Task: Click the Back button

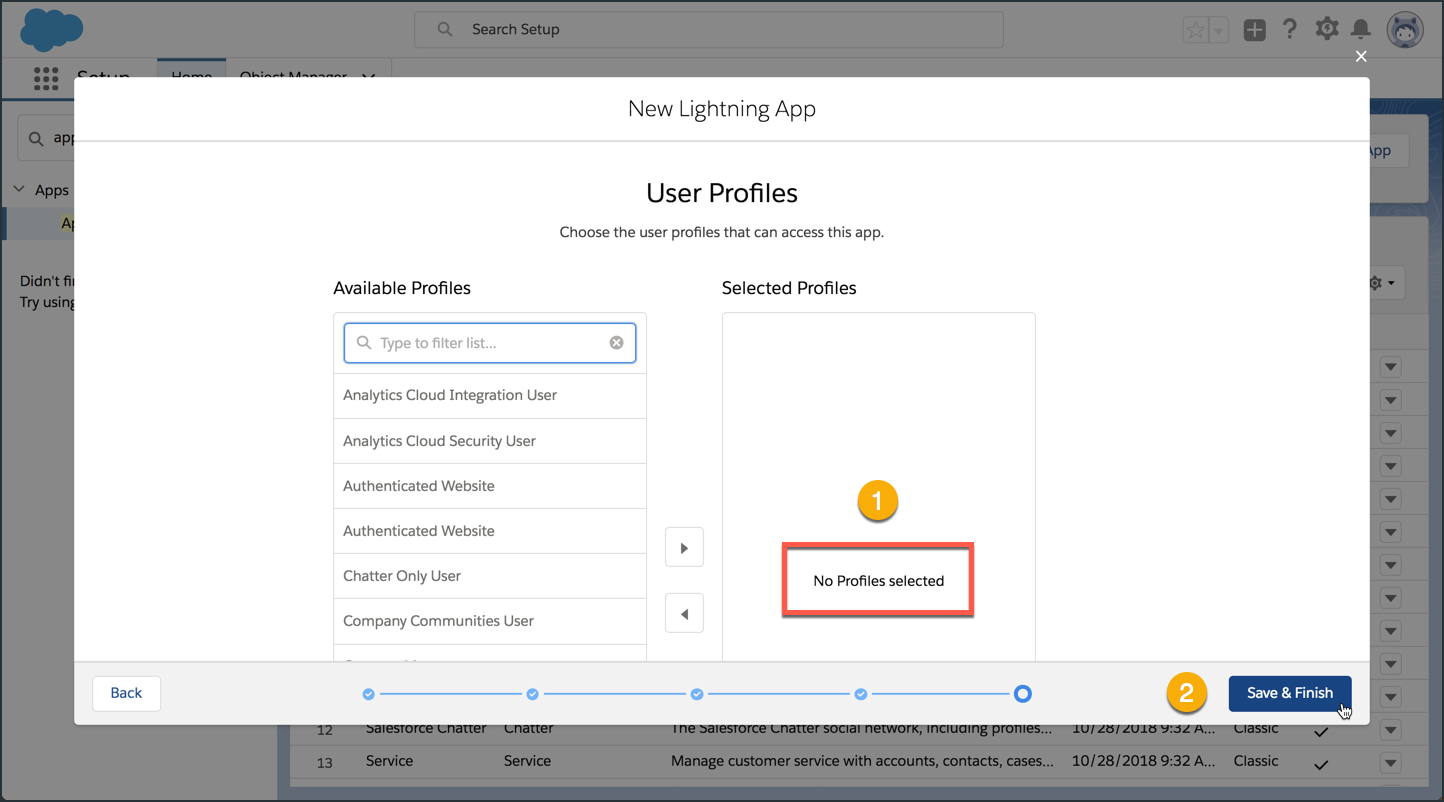Action: (127, 693)
